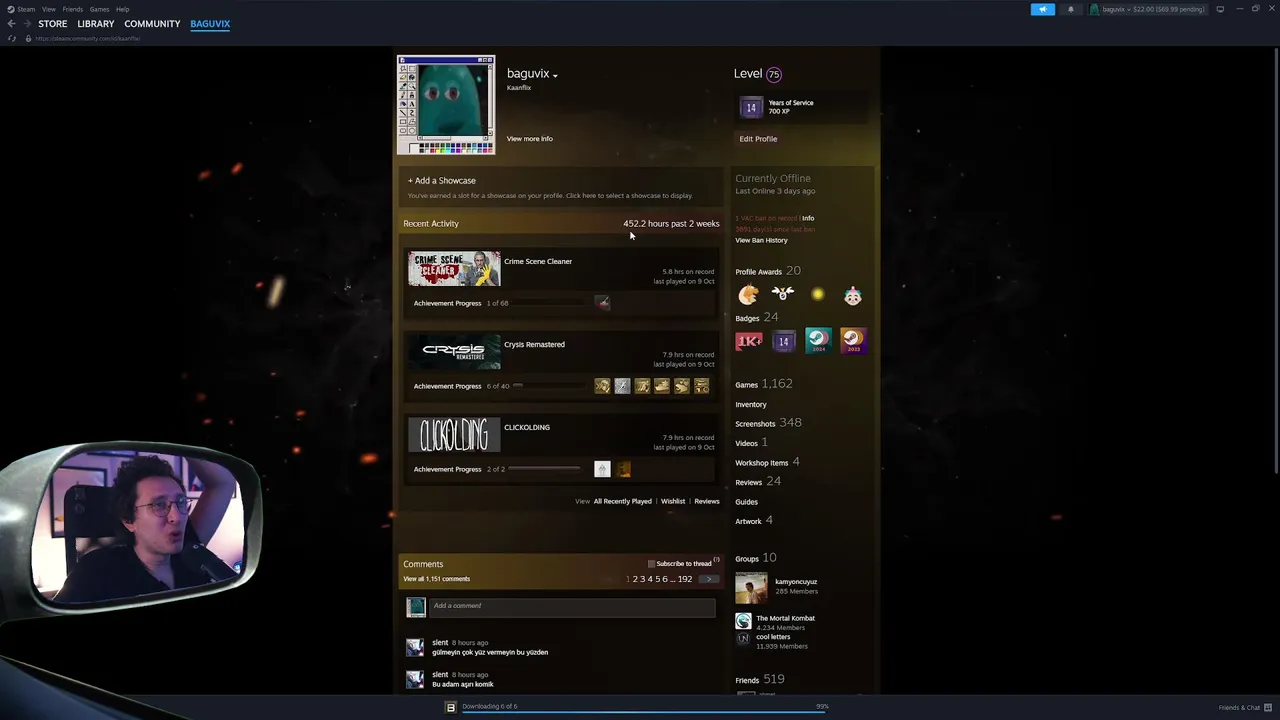
Task: Click second CLICKOLDING achievement icon
Action: tap(623, 469)
